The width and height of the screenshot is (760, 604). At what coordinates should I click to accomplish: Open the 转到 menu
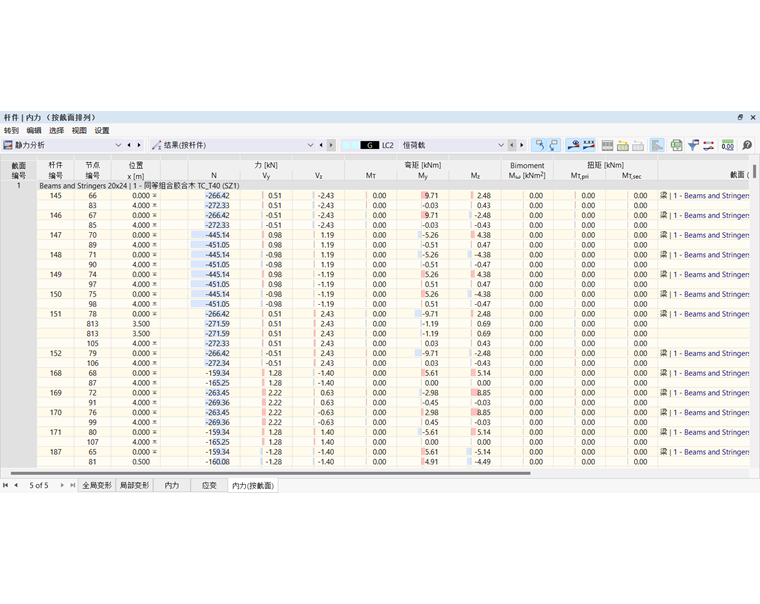(11, 130)
